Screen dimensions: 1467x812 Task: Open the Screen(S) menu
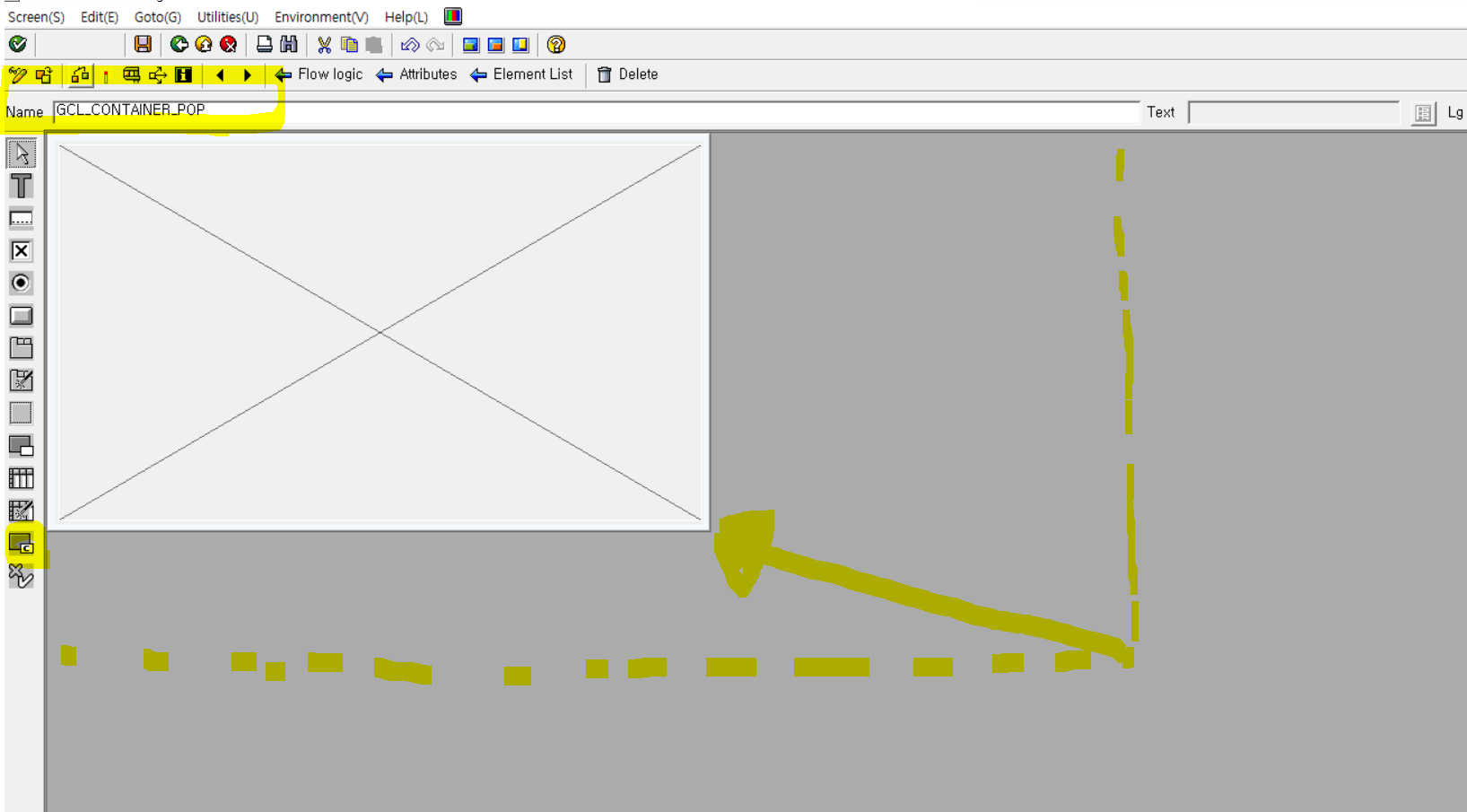tap(36, 17)
